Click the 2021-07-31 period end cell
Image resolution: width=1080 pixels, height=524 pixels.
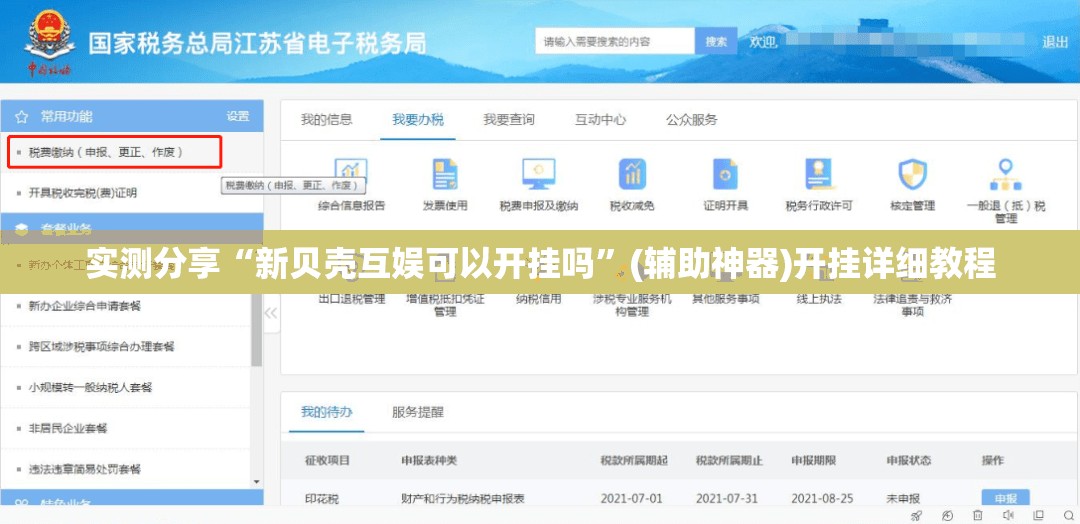tap(727, 499)
